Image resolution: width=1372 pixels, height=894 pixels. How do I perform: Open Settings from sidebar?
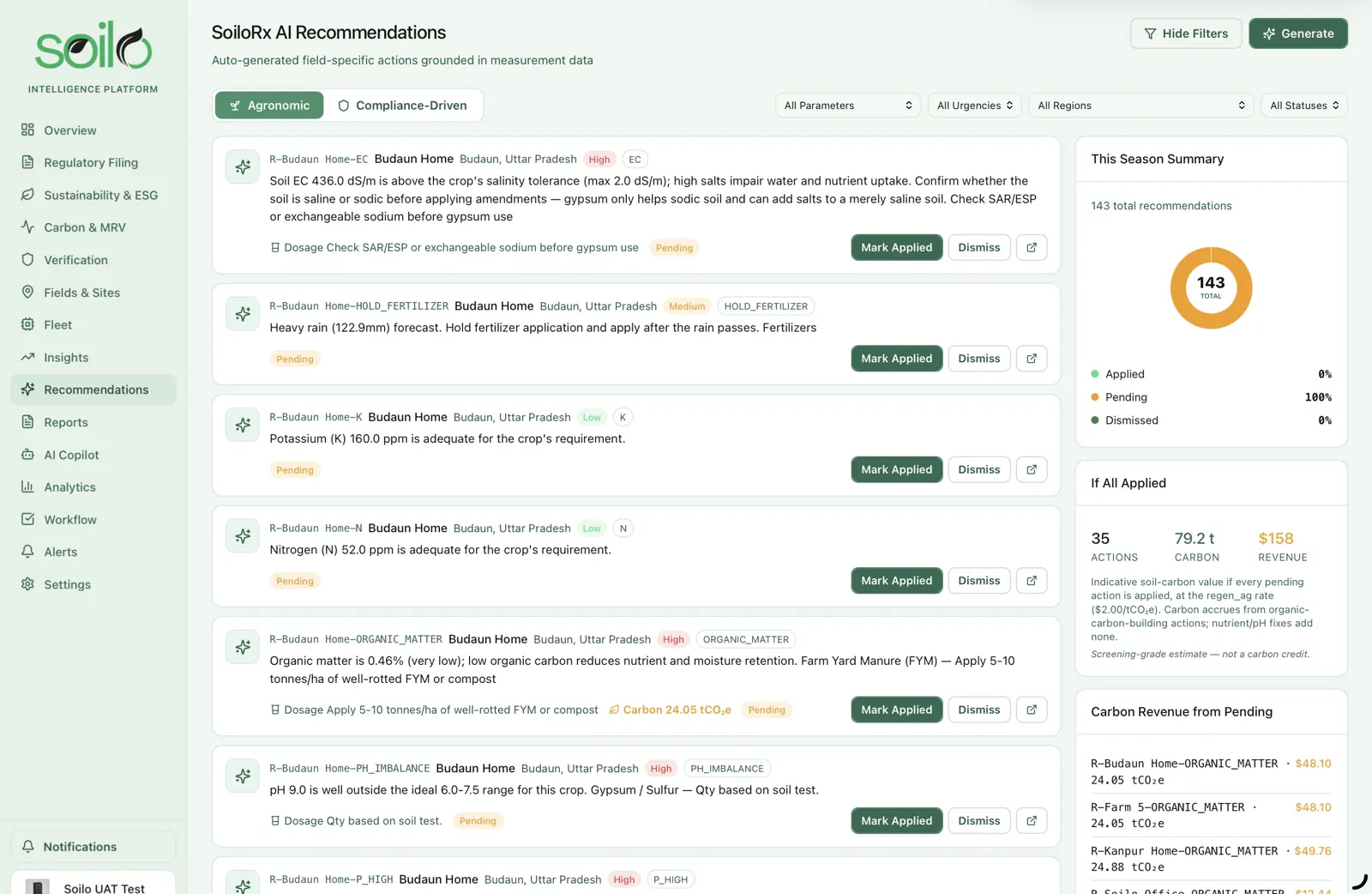[93, 584]
